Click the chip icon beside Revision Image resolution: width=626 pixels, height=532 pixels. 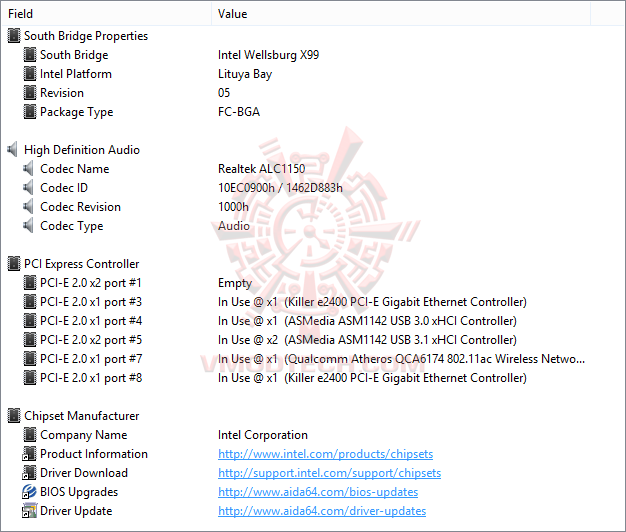tap(30, 93)
